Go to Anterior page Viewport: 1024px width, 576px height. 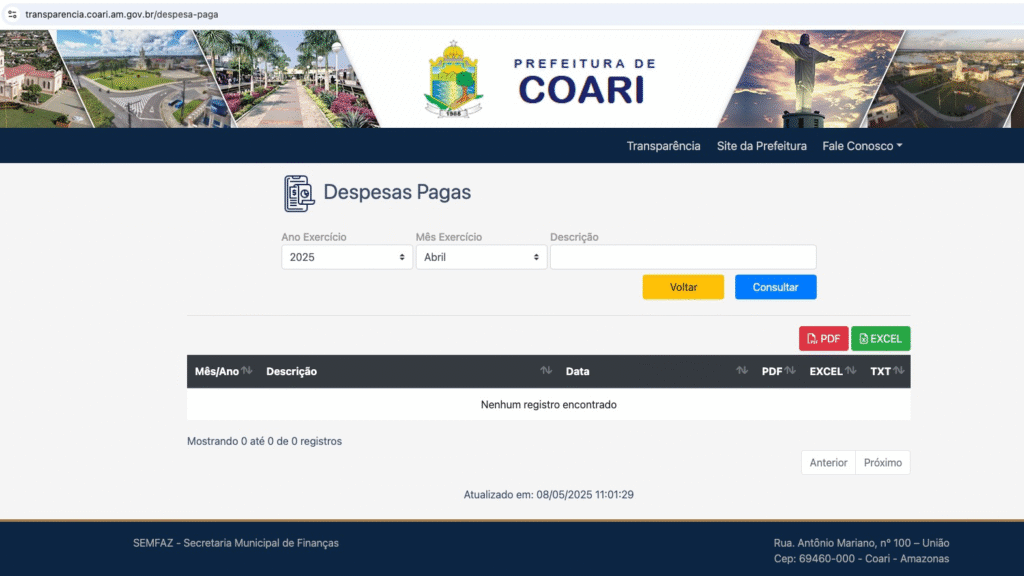click(828, 462)
